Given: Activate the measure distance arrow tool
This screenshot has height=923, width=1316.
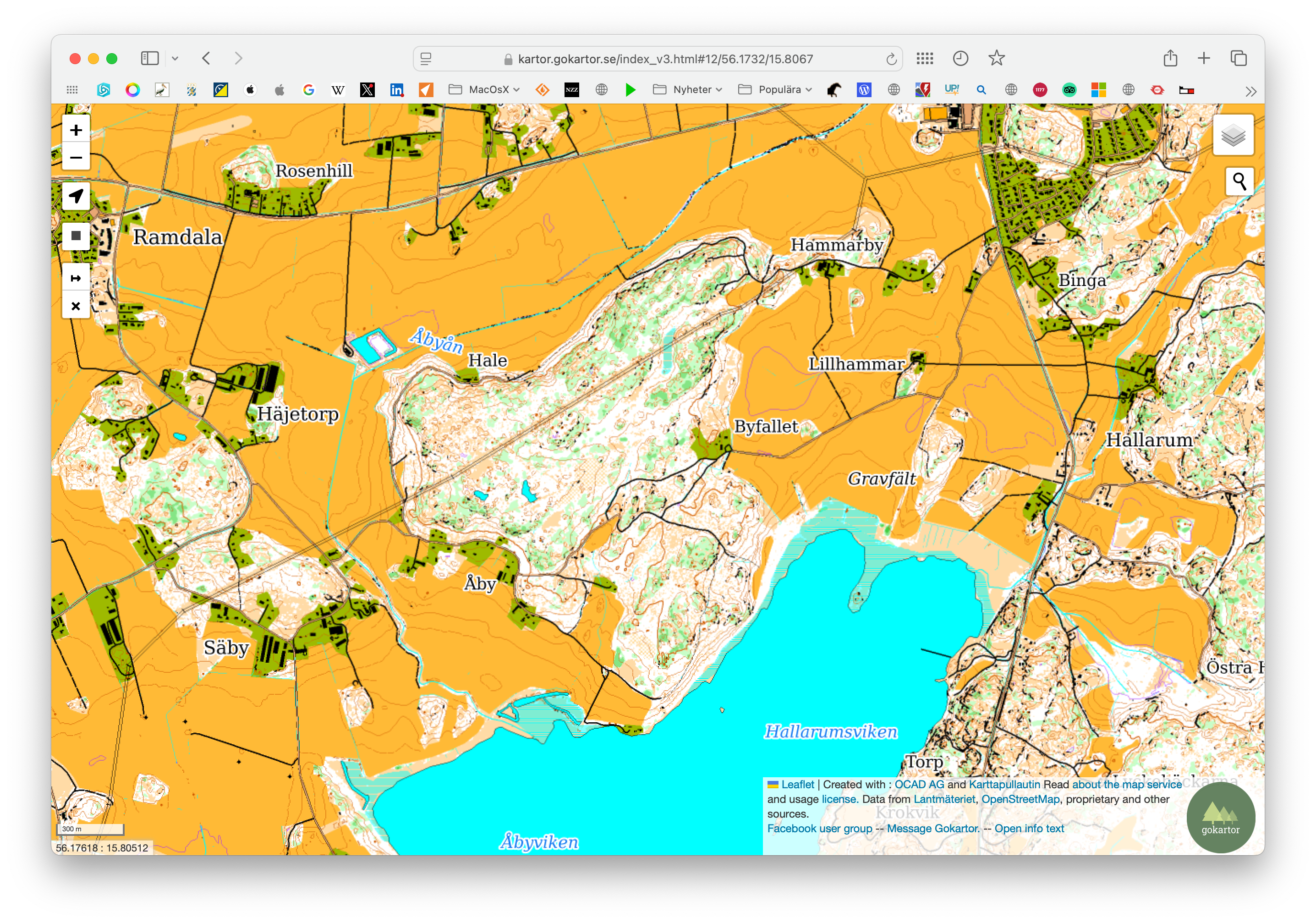Looking at the screenshot, I should pos(76,278).
